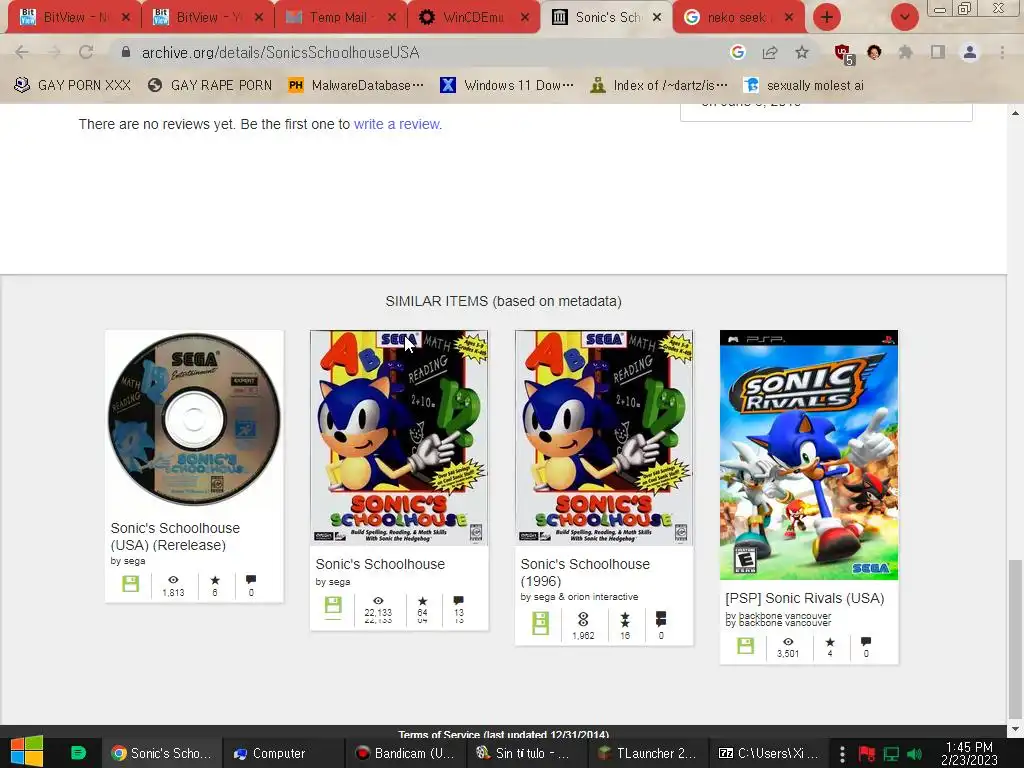Click the round avatar extension icon
The width and height of the screenshot is (1024, 768).
coord(874,52)
